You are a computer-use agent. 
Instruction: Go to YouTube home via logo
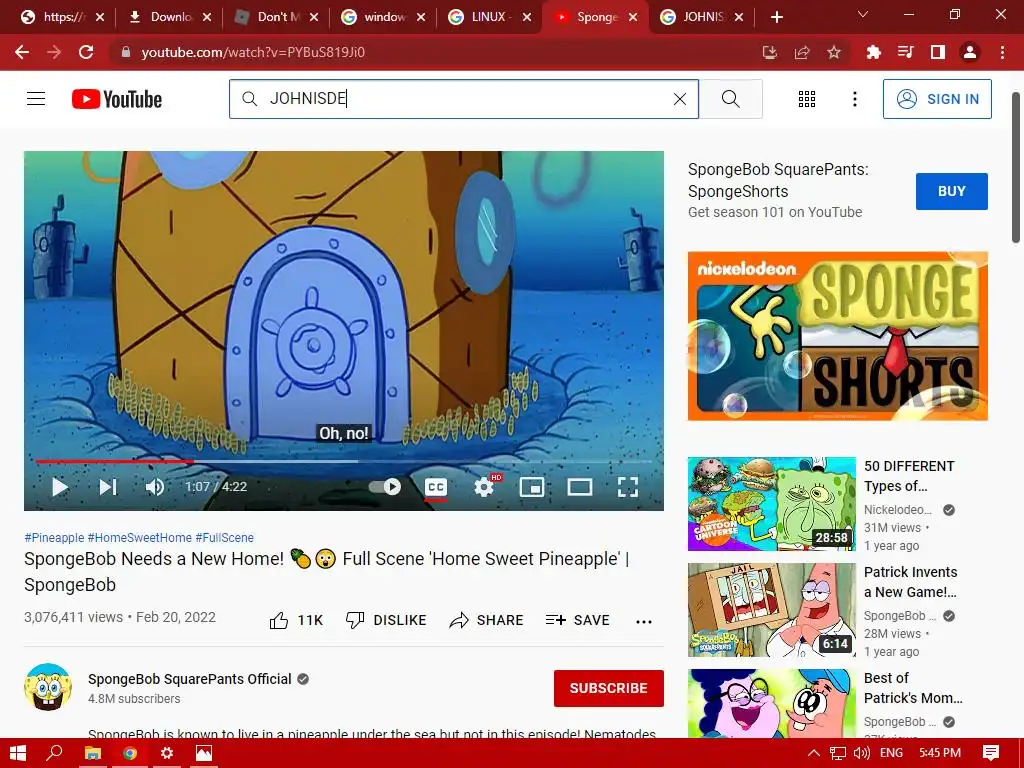(x=117, y=99)
